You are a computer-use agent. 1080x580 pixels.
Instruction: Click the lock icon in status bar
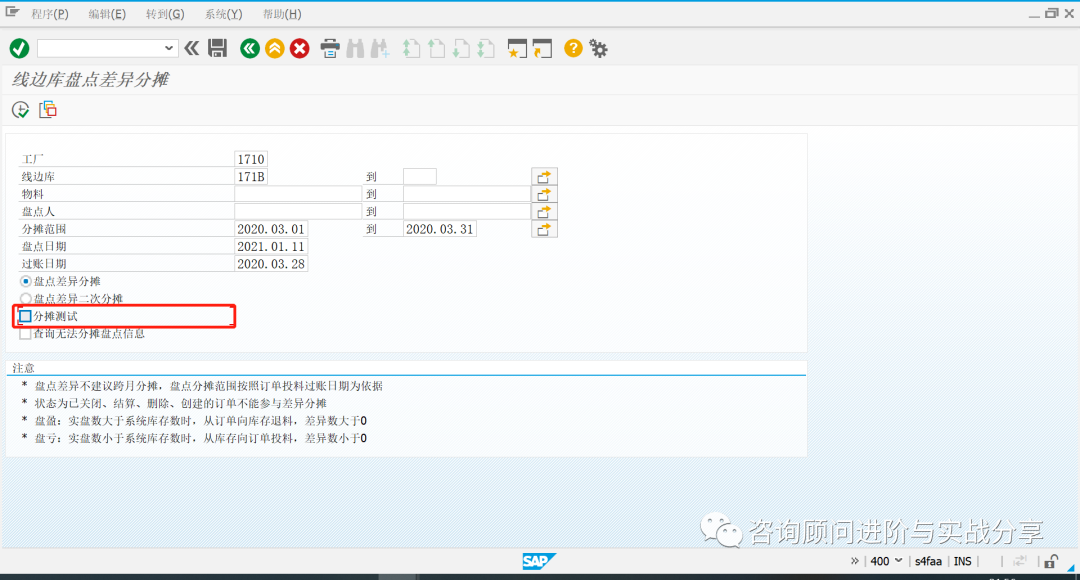(1050, 561)
